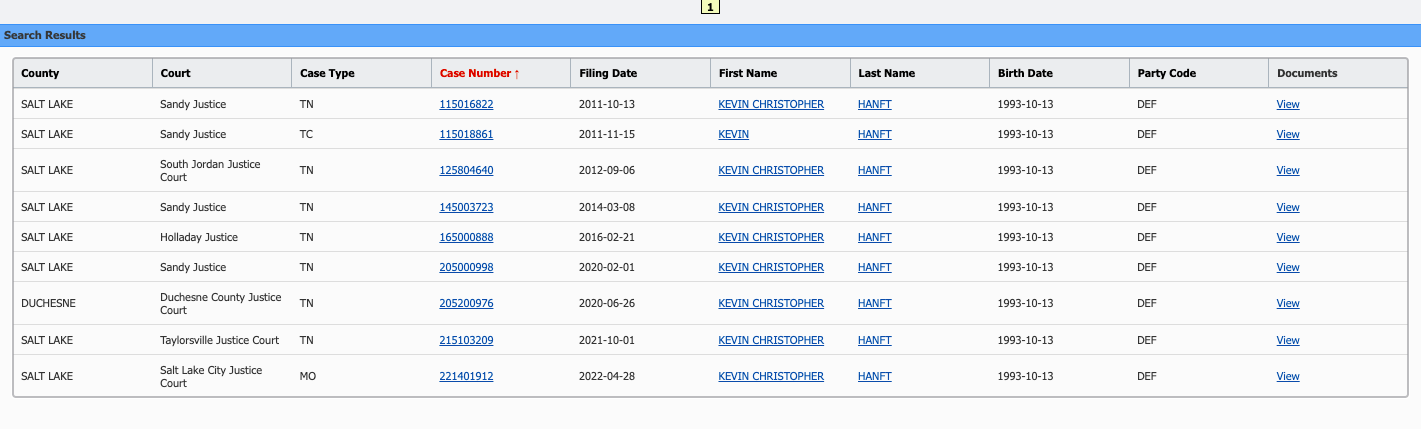This screenshot has width=1421, height=429.
Task: Click KEVIN CHRISTOPHER in case 221401912 row
Action: (x=771, y=376)
